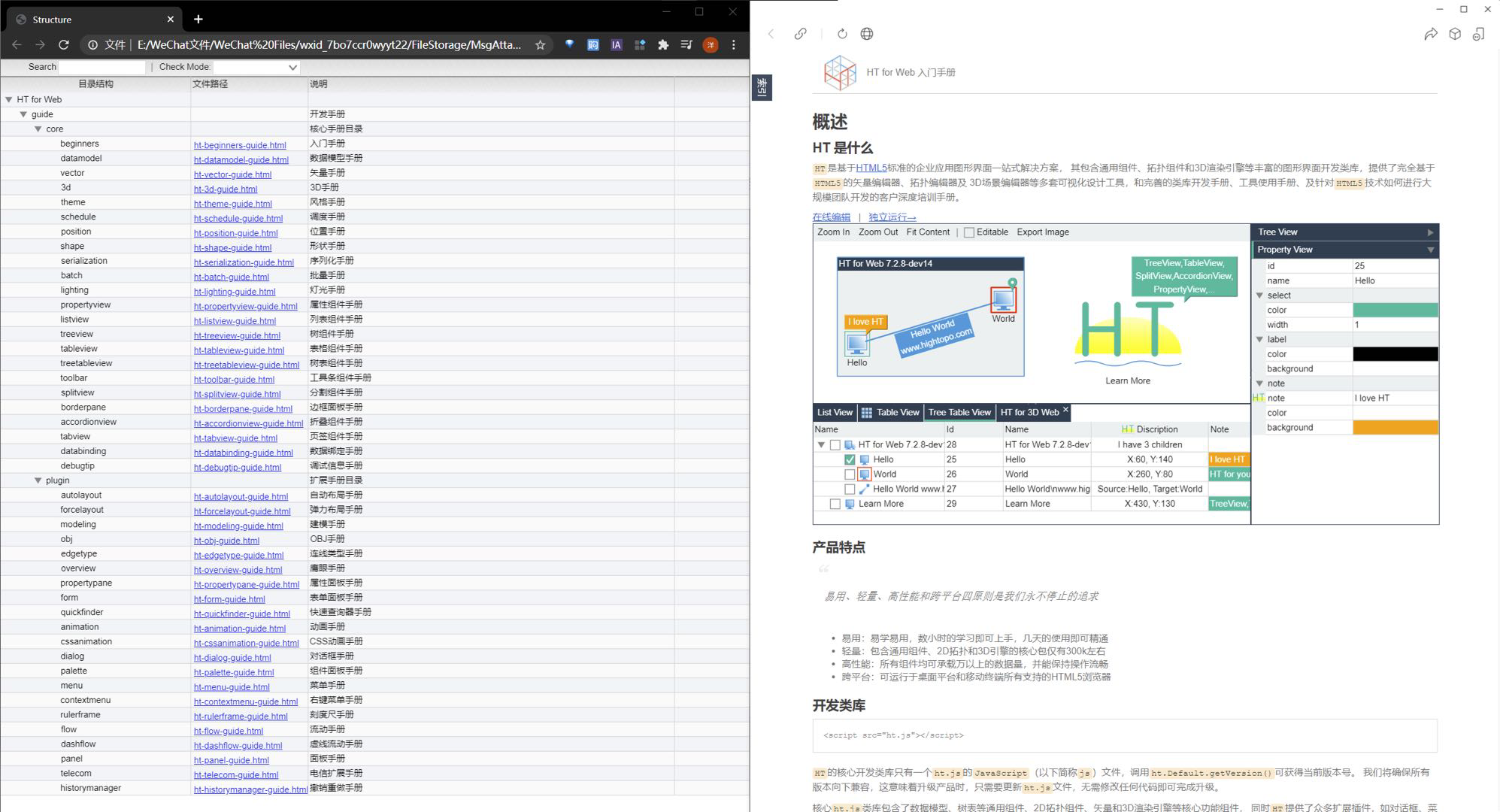
Task: Reload the Structure page in Chrome
Action: point(64,45)
